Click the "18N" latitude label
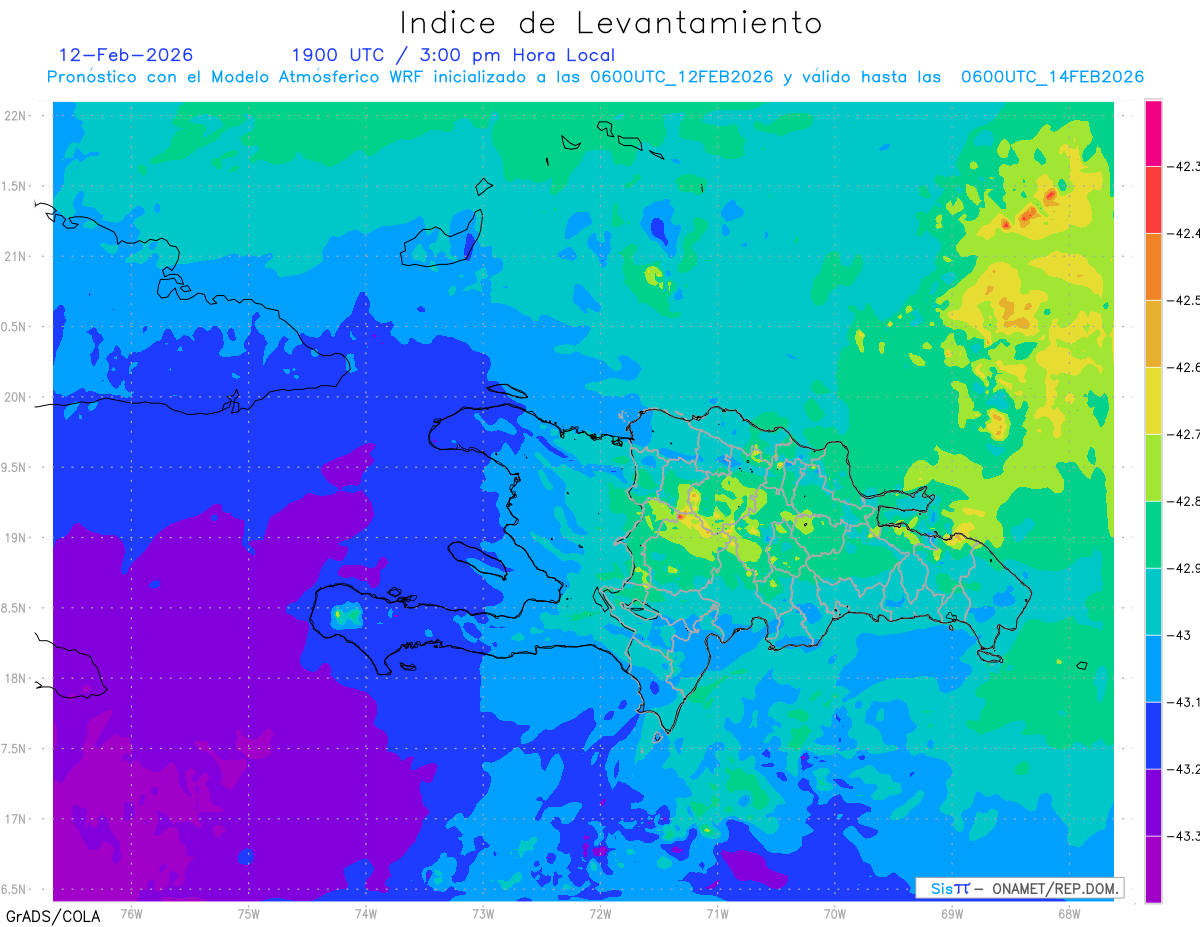This screenshot has width=1200, height=927. [x=16, y=678]
